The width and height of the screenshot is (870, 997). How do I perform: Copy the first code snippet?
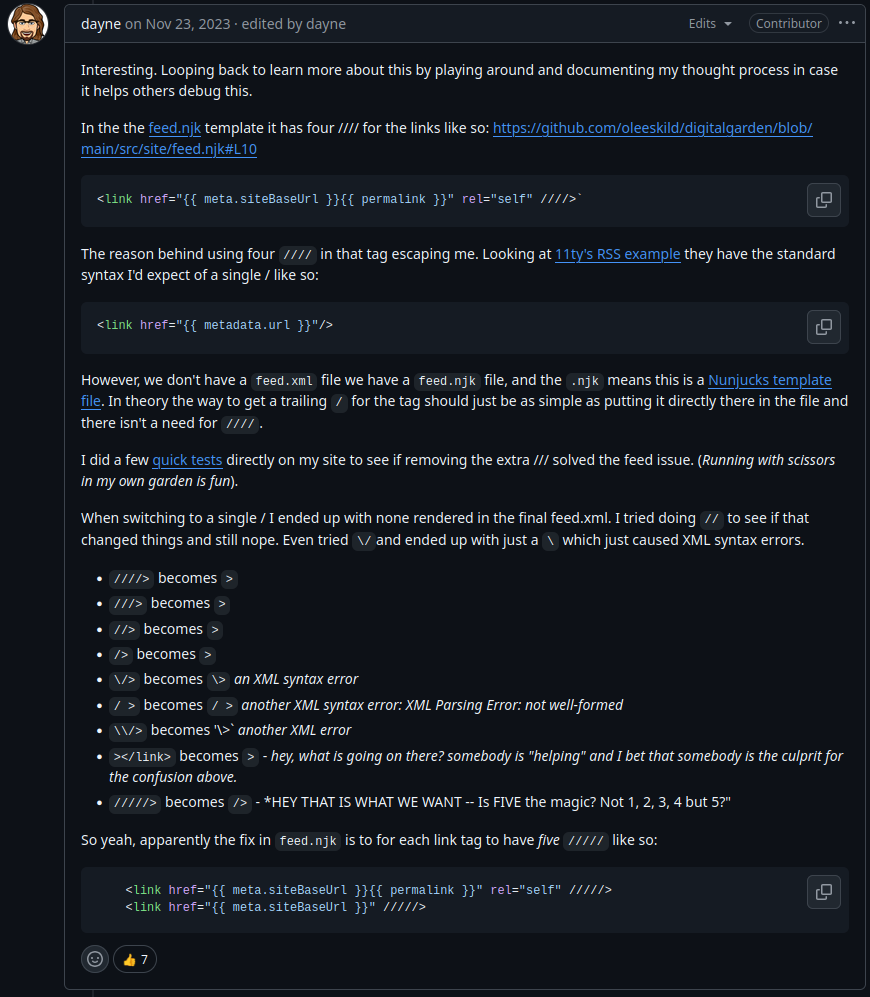[x=823, y=200]
